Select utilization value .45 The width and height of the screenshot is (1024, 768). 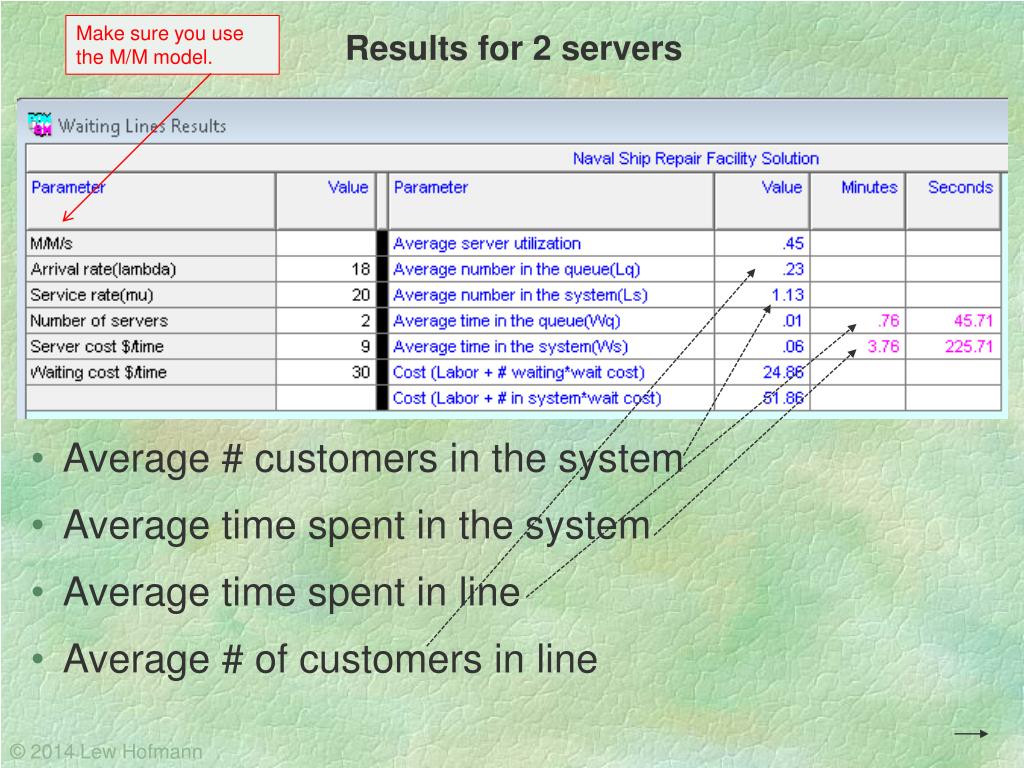coord(793,244)
